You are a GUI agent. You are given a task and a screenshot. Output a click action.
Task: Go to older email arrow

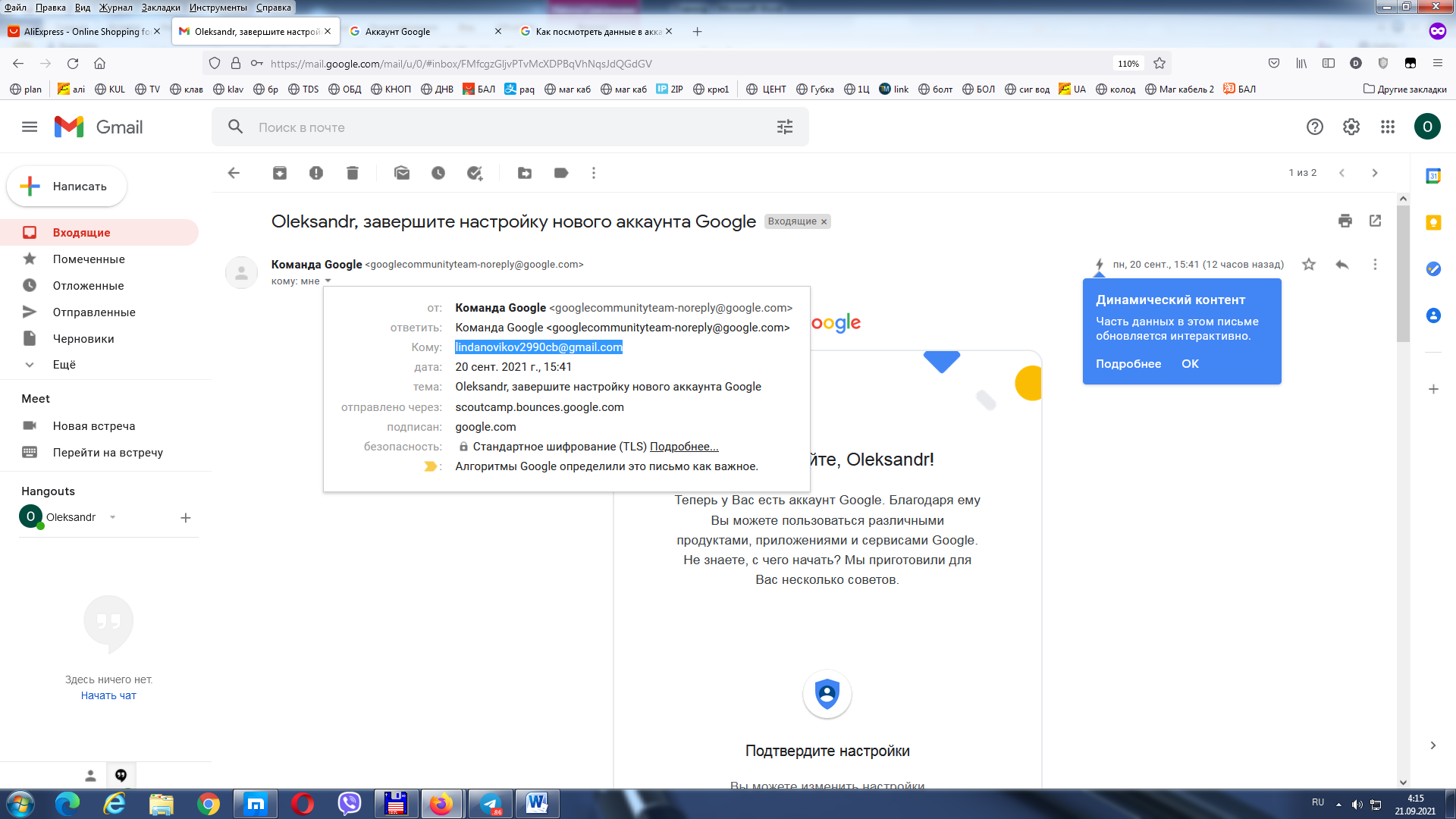1375,173
